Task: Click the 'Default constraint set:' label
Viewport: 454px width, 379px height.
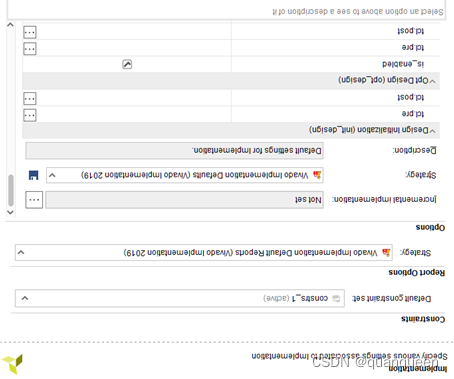Action: (x=392, y=298)
